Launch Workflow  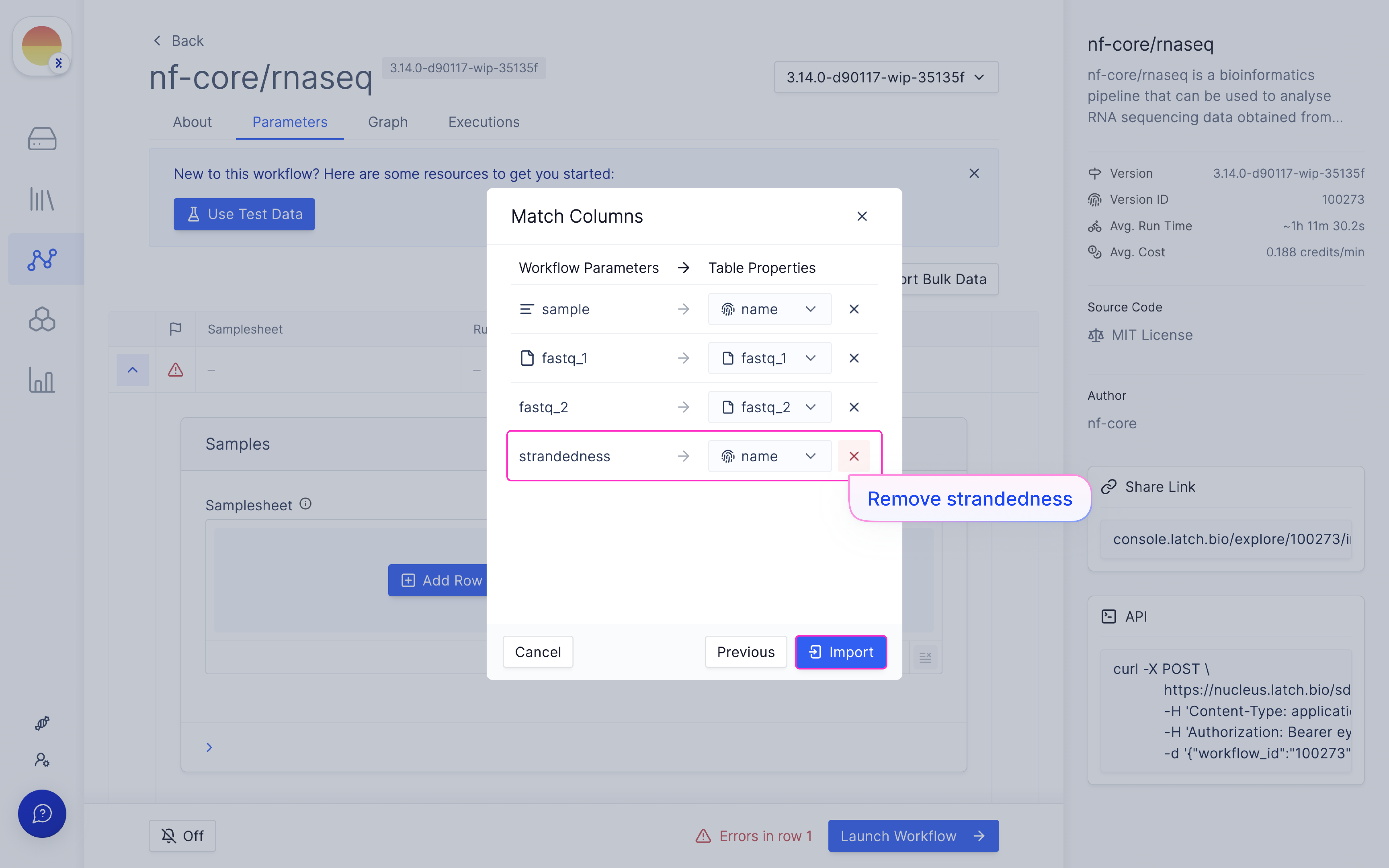913,836
